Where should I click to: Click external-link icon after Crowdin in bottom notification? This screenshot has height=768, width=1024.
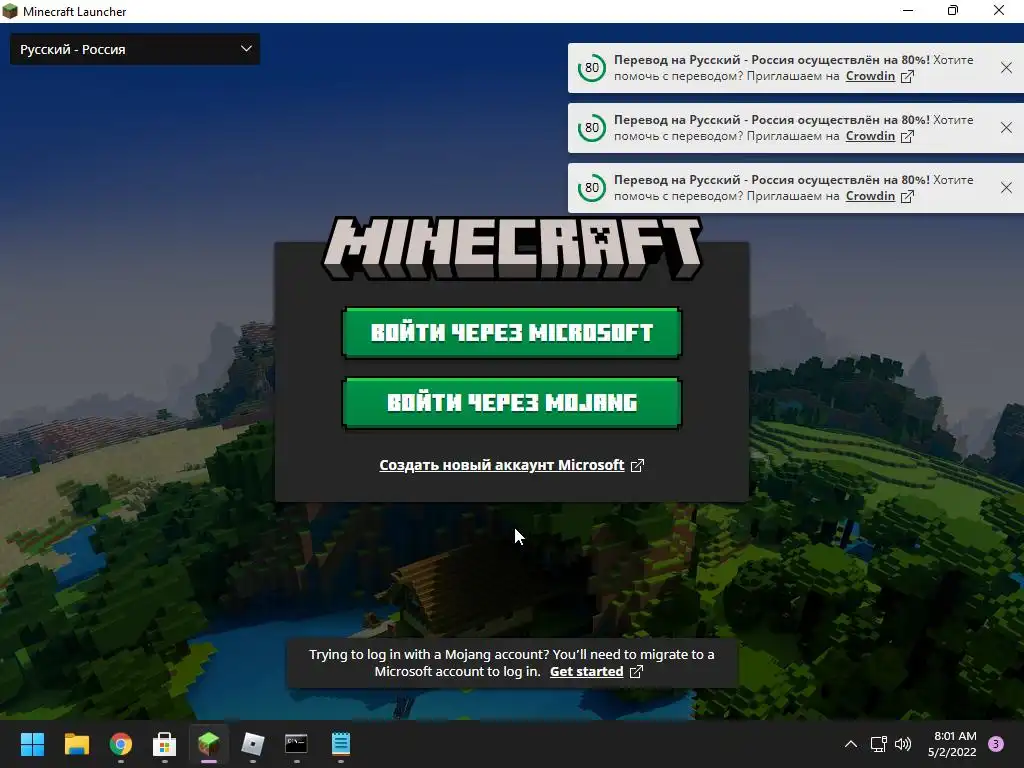click(907, 197)
